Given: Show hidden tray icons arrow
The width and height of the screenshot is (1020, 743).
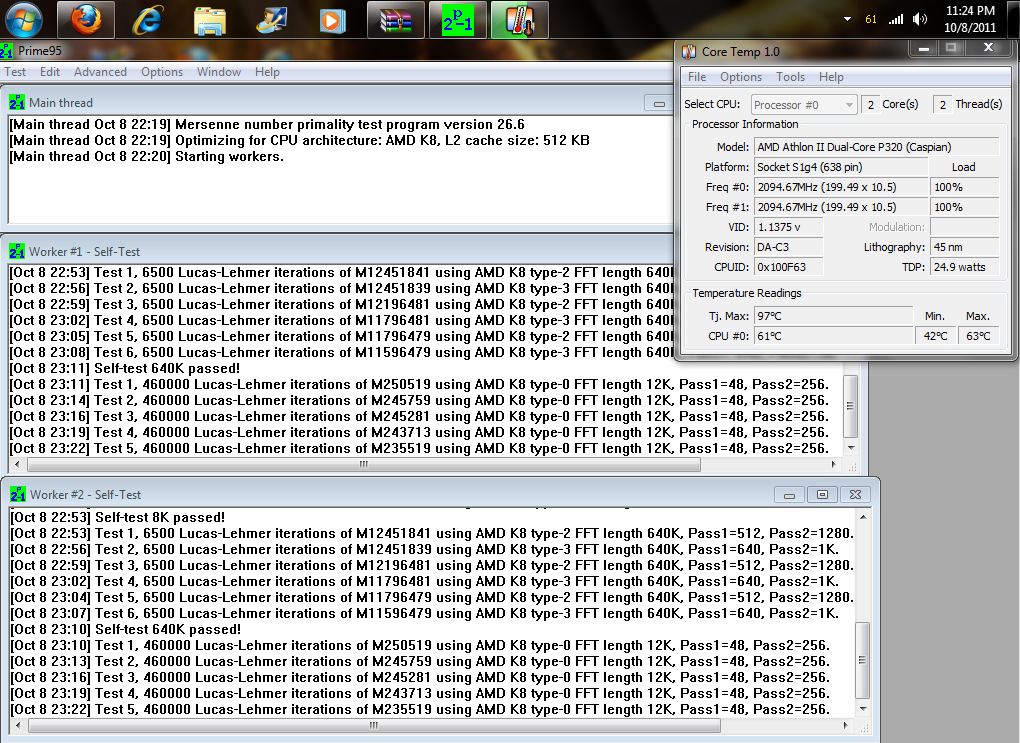Looking at the screenshot, I should (847, 19).
